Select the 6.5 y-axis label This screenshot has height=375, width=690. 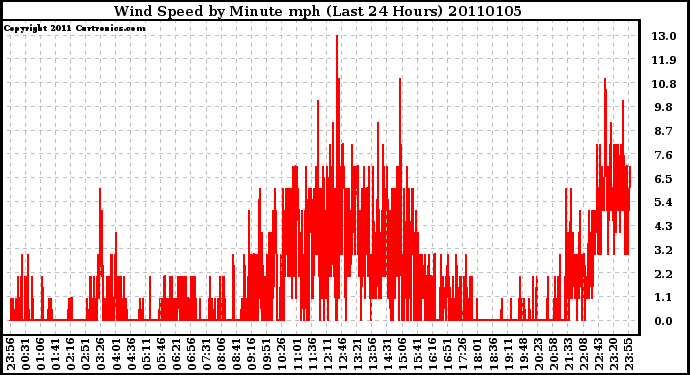(664, 179)
